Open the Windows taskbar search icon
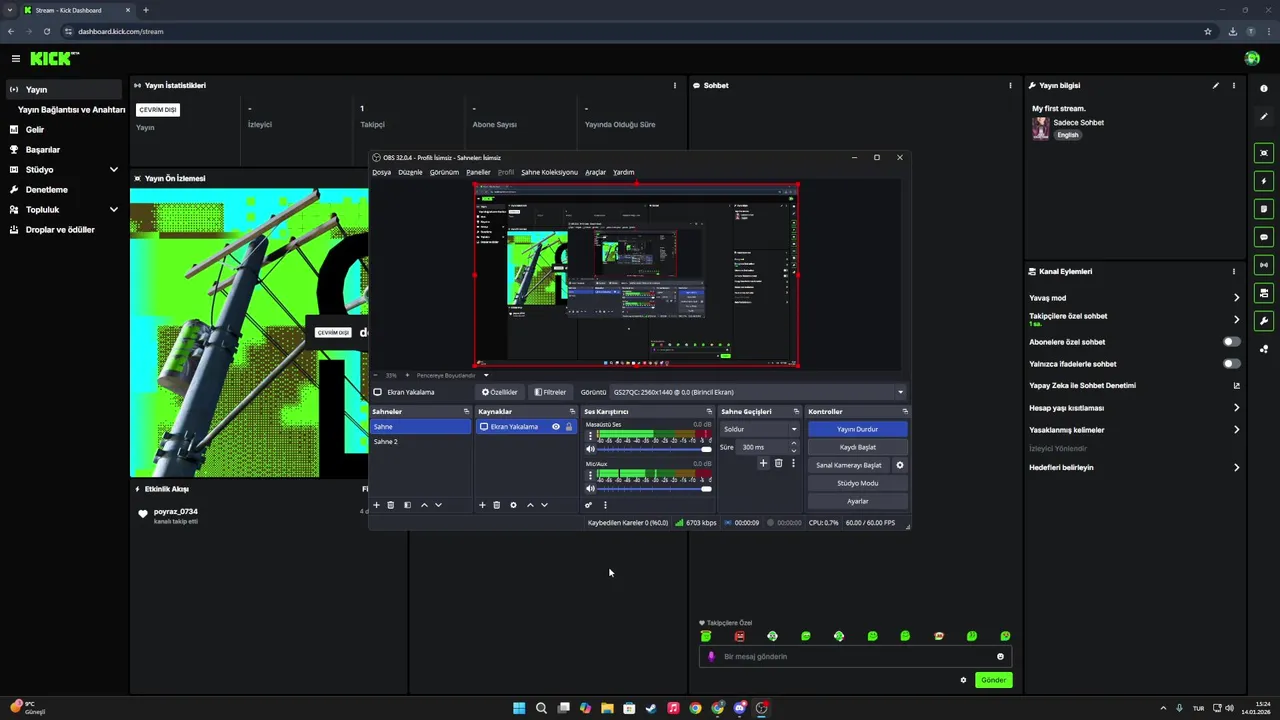This screenshot has height=720, width=1280. coord(541,708)
